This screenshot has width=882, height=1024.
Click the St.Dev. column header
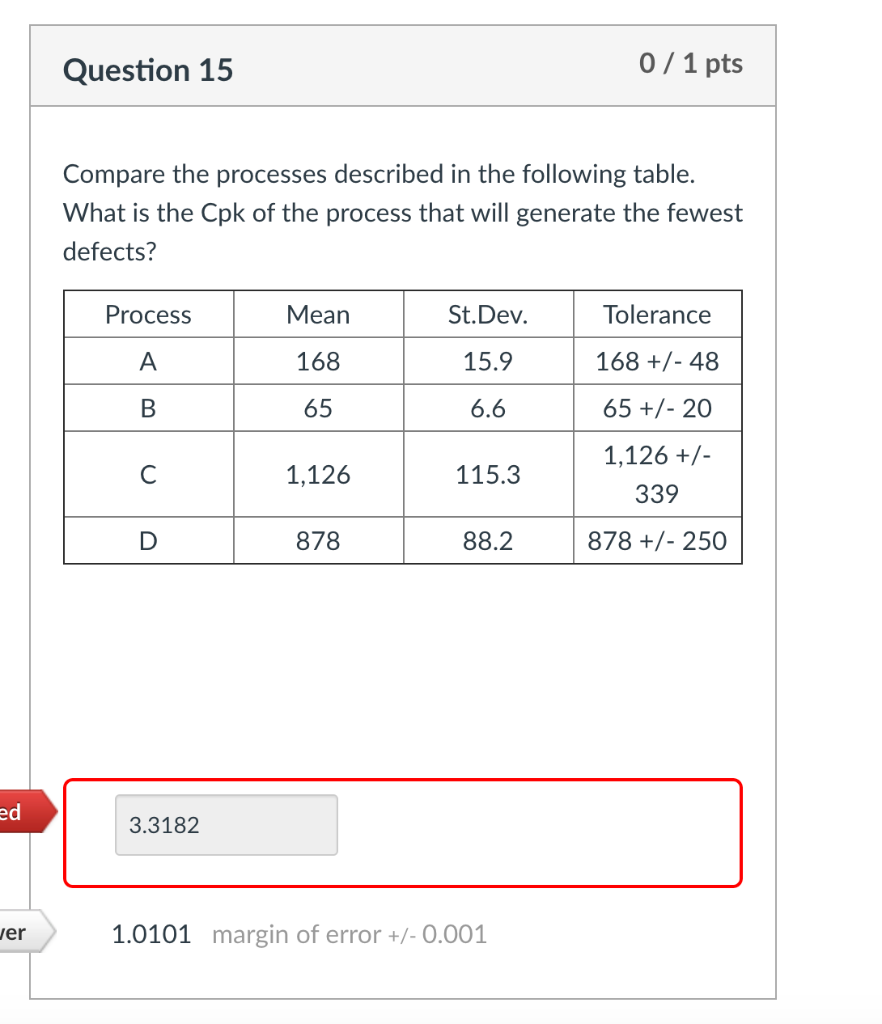[x=488, y=314]
